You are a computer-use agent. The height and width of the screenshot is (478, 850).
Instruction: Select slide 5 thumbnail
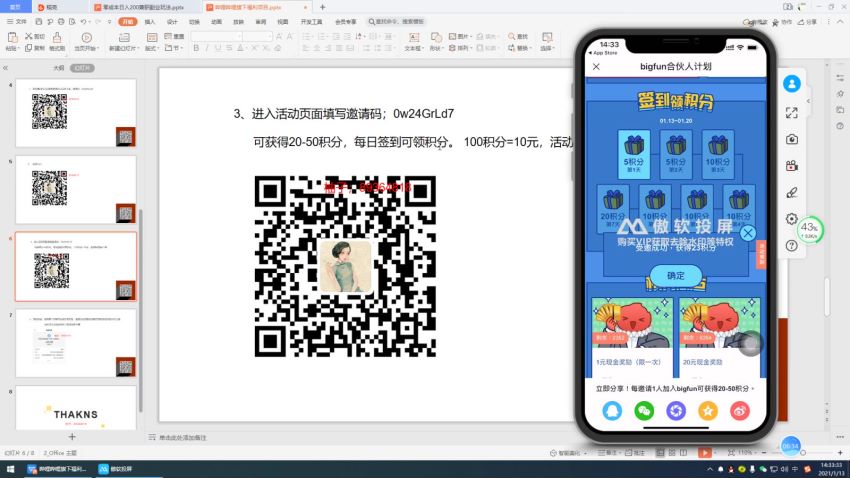(x=76, y=189)
